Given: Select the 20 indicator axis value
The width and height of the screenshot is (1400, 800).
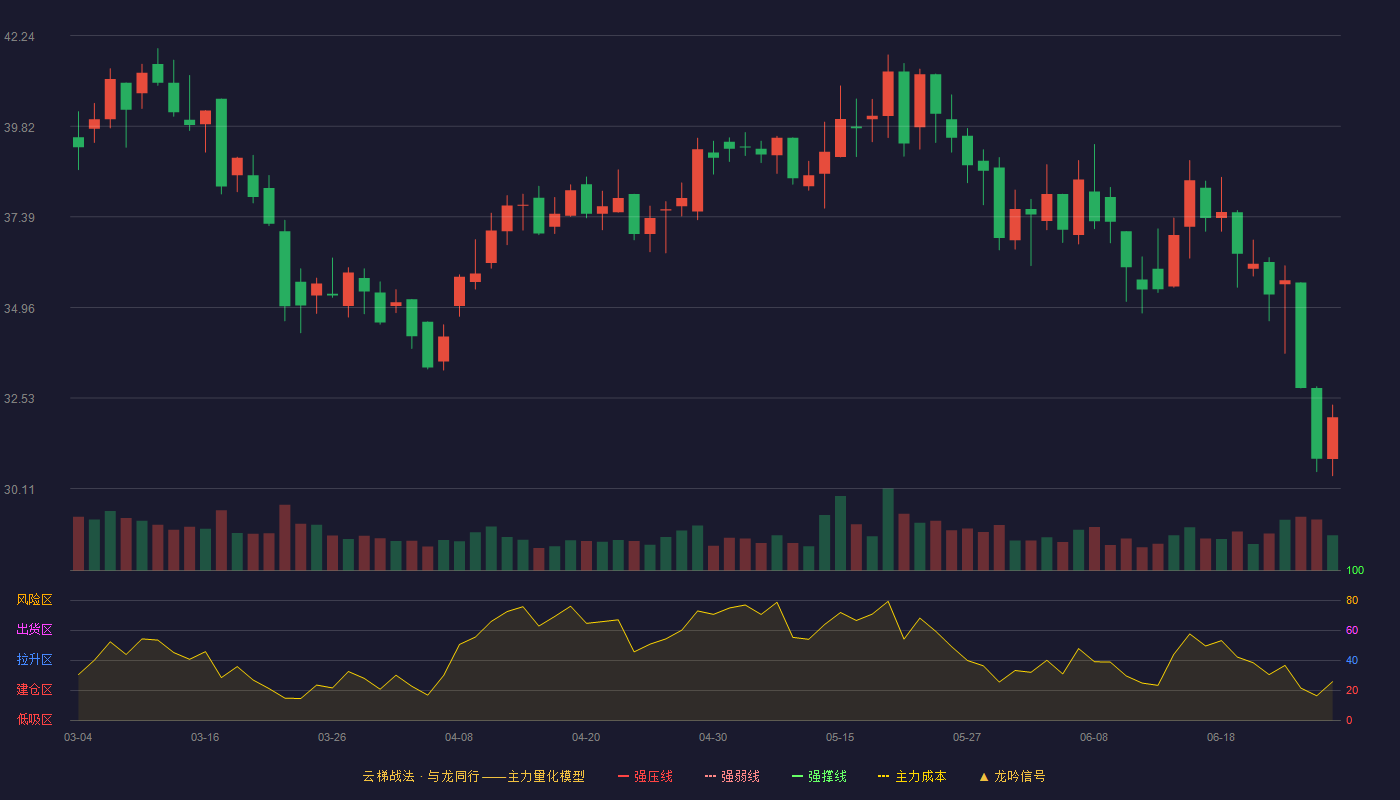Looking at the screenshot, I should tap(1352, 691).
